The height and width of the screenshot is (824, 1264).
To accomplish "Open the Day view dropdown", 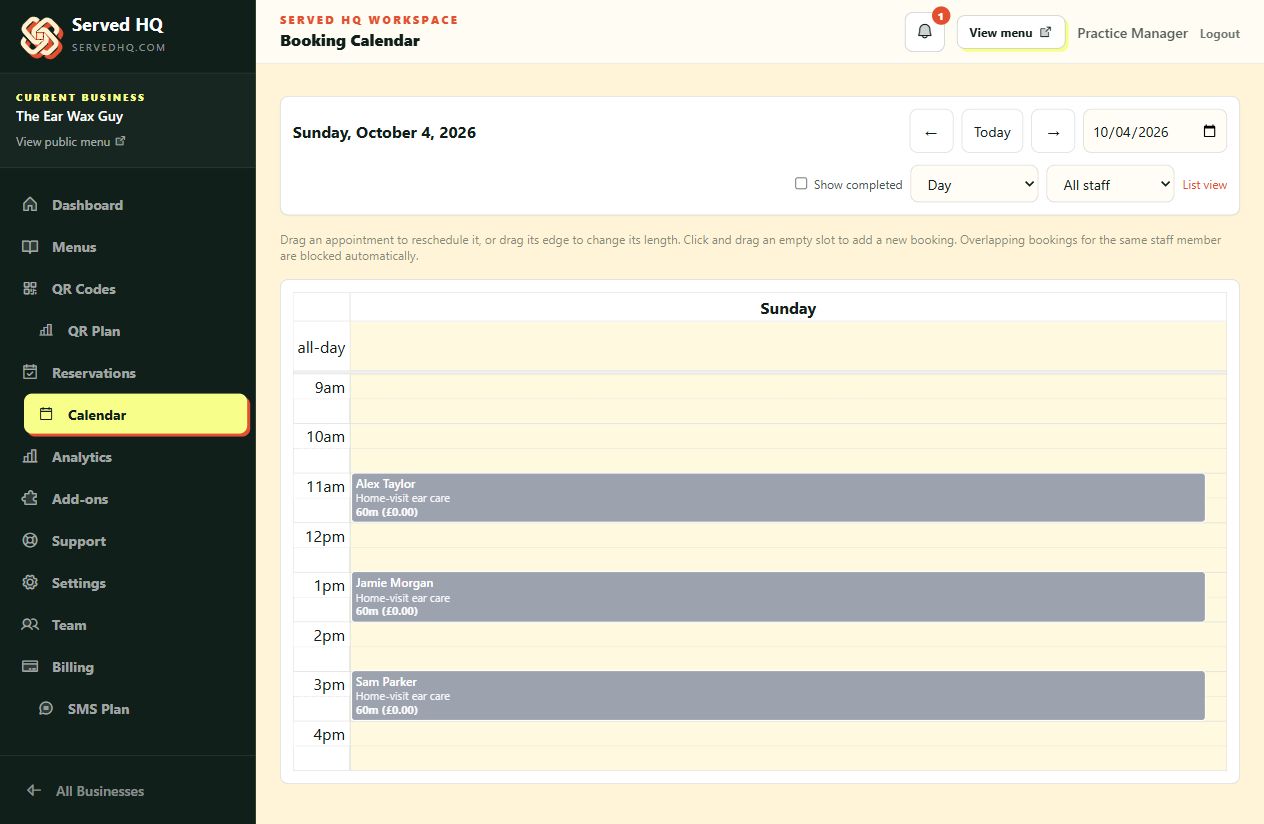I will click(974, 184).
